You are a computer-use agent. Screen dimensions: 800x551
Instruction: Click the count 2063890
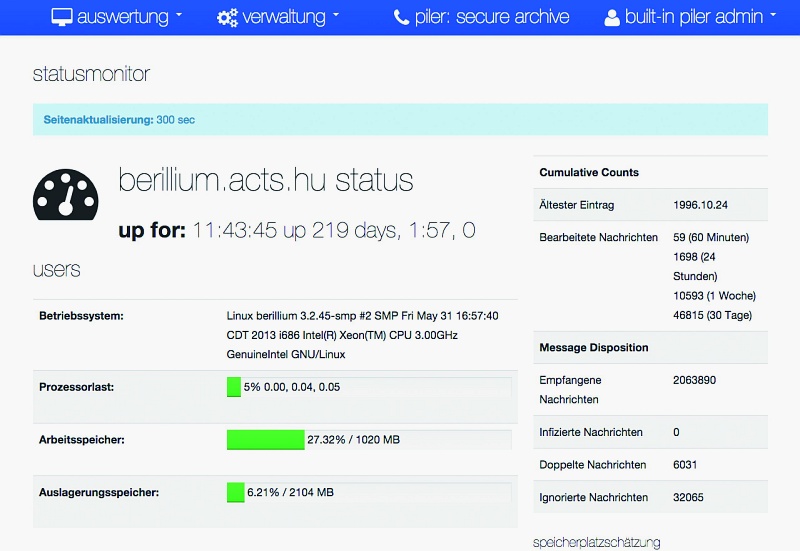click(x=694, y=380)
